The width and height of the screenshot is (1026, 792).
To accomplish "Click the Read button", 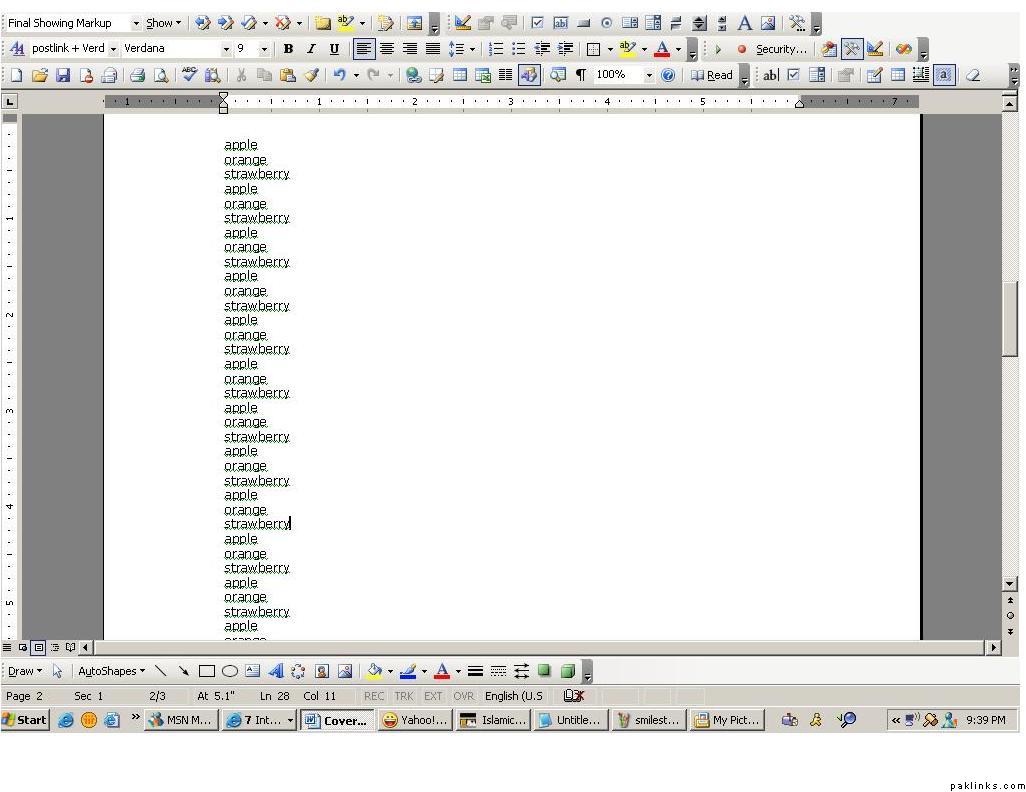I will (712, 75).
